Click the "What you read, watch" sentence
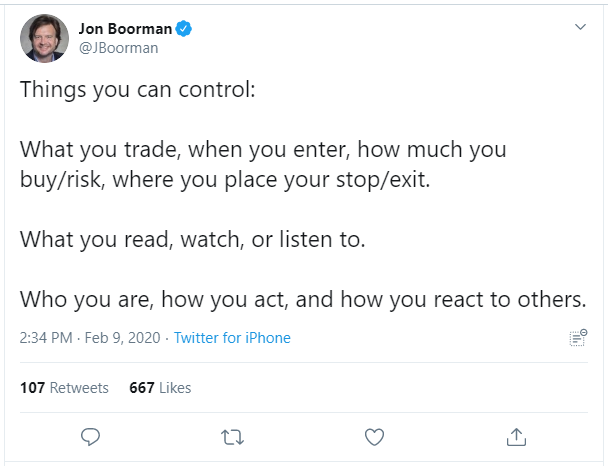 (x=192, y=239)
